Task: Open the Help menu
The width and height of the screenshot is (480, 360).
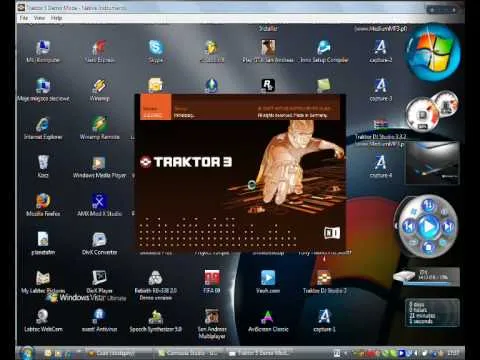Action: 56,18
